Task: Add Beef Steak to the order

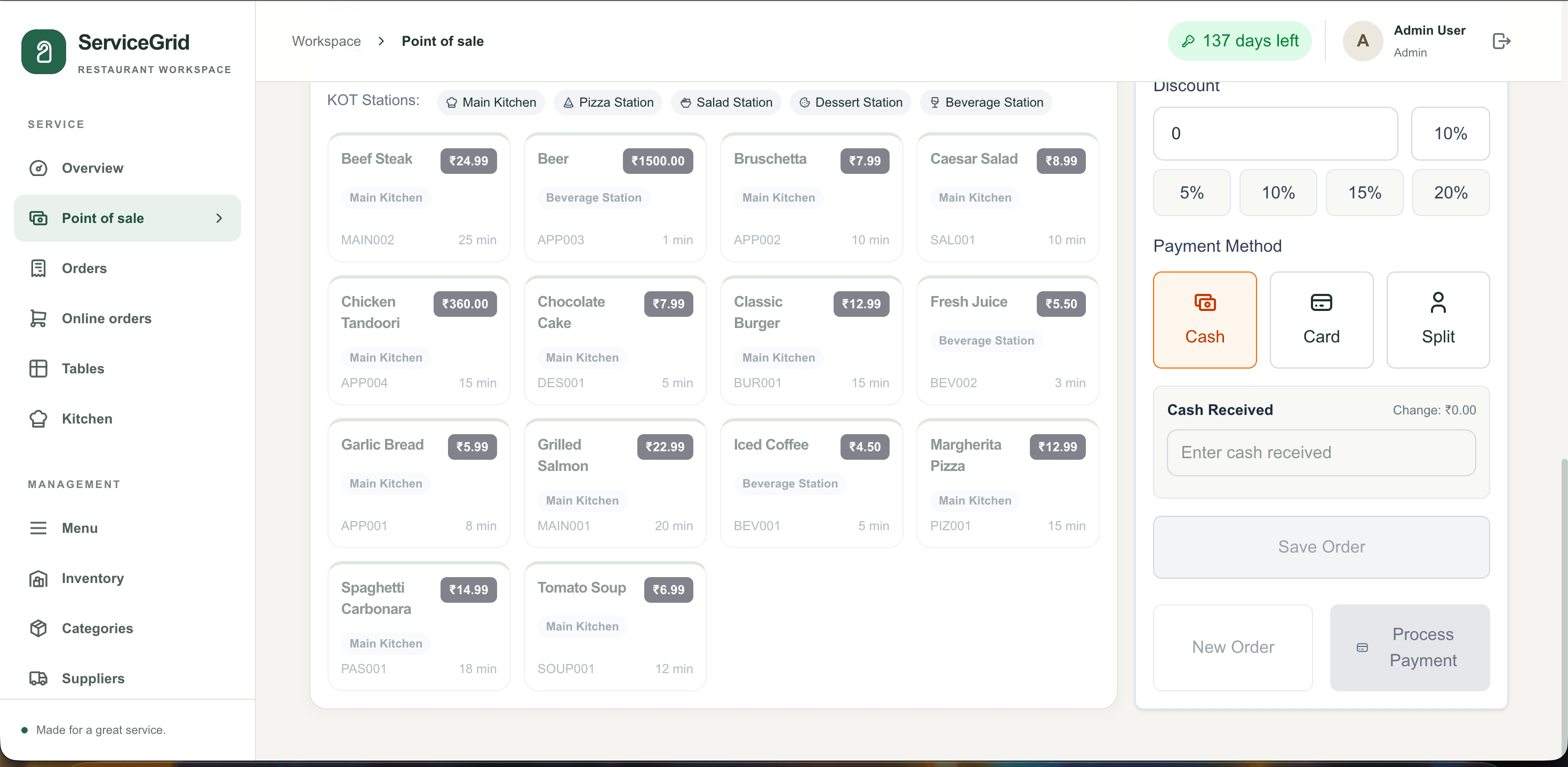Action: click(419, 197)
